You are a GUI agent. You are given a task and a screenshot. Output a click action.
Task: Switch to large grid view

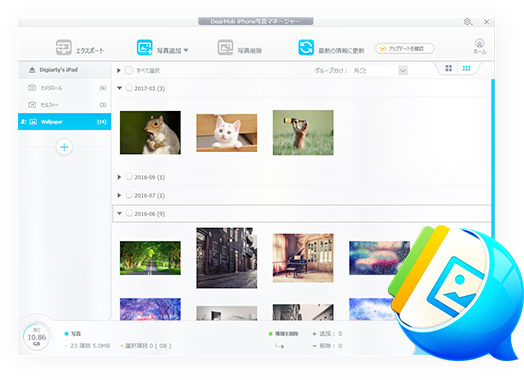448,69
